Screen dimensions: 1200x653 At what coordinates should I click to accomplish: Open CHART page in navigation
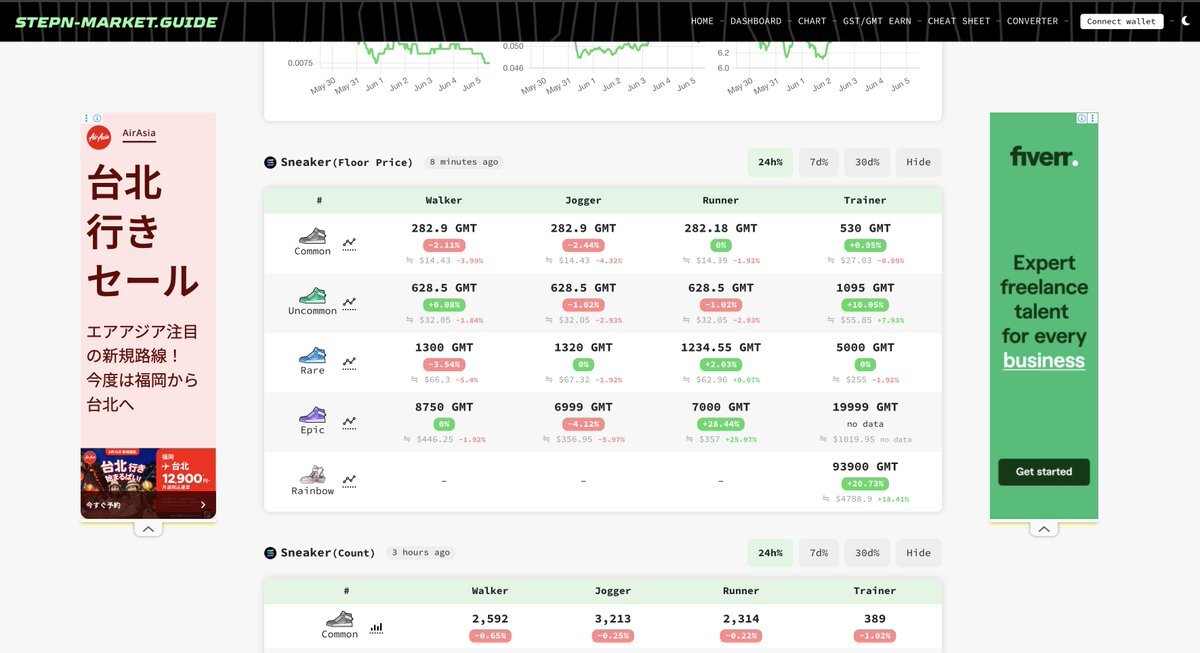point(812,21)
